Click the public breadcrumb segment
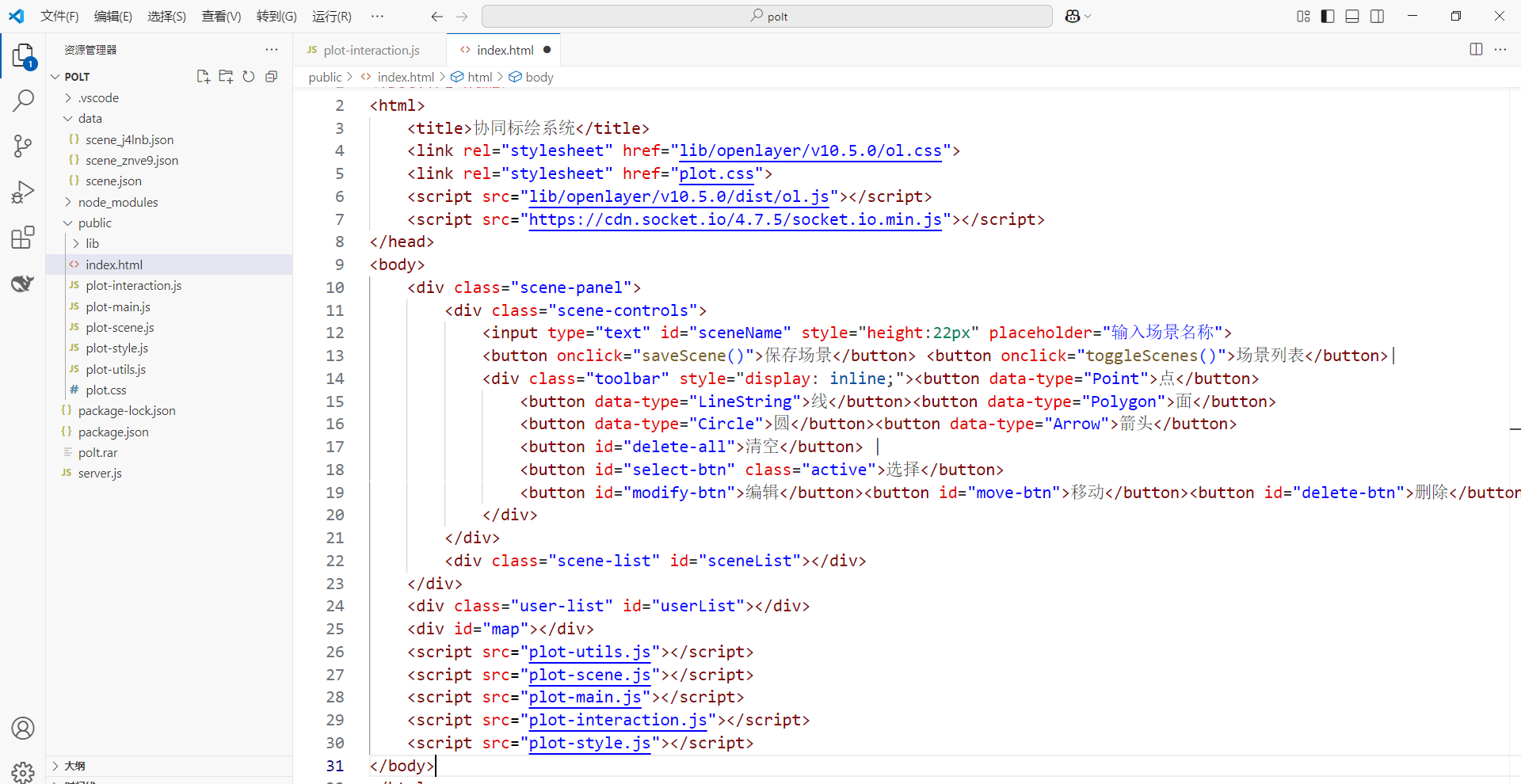The height and width of the screenshot is (784, 1521). [x=325, y=77]
